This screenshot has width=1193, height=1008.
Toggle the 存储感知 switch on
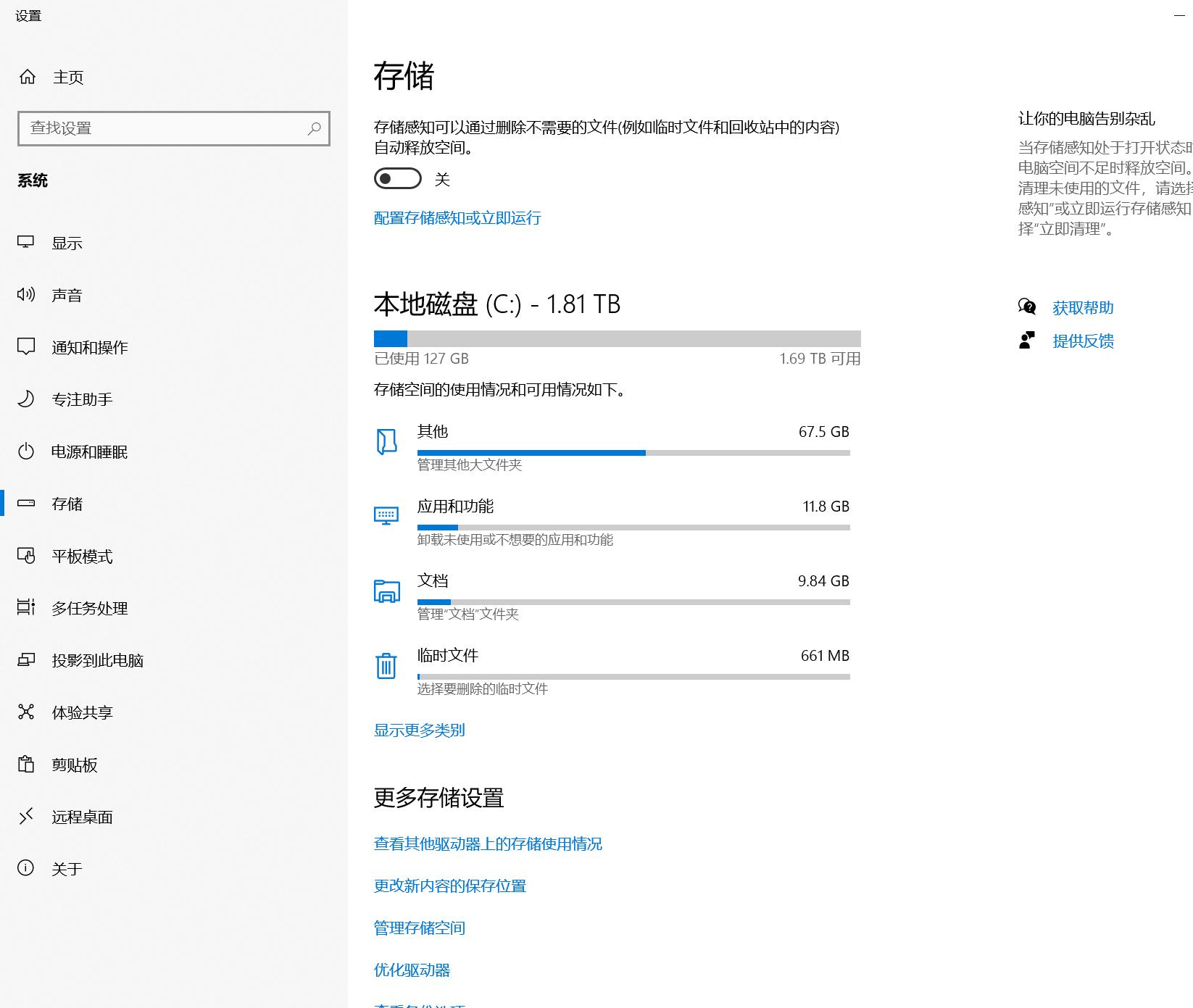pos(397,178)
